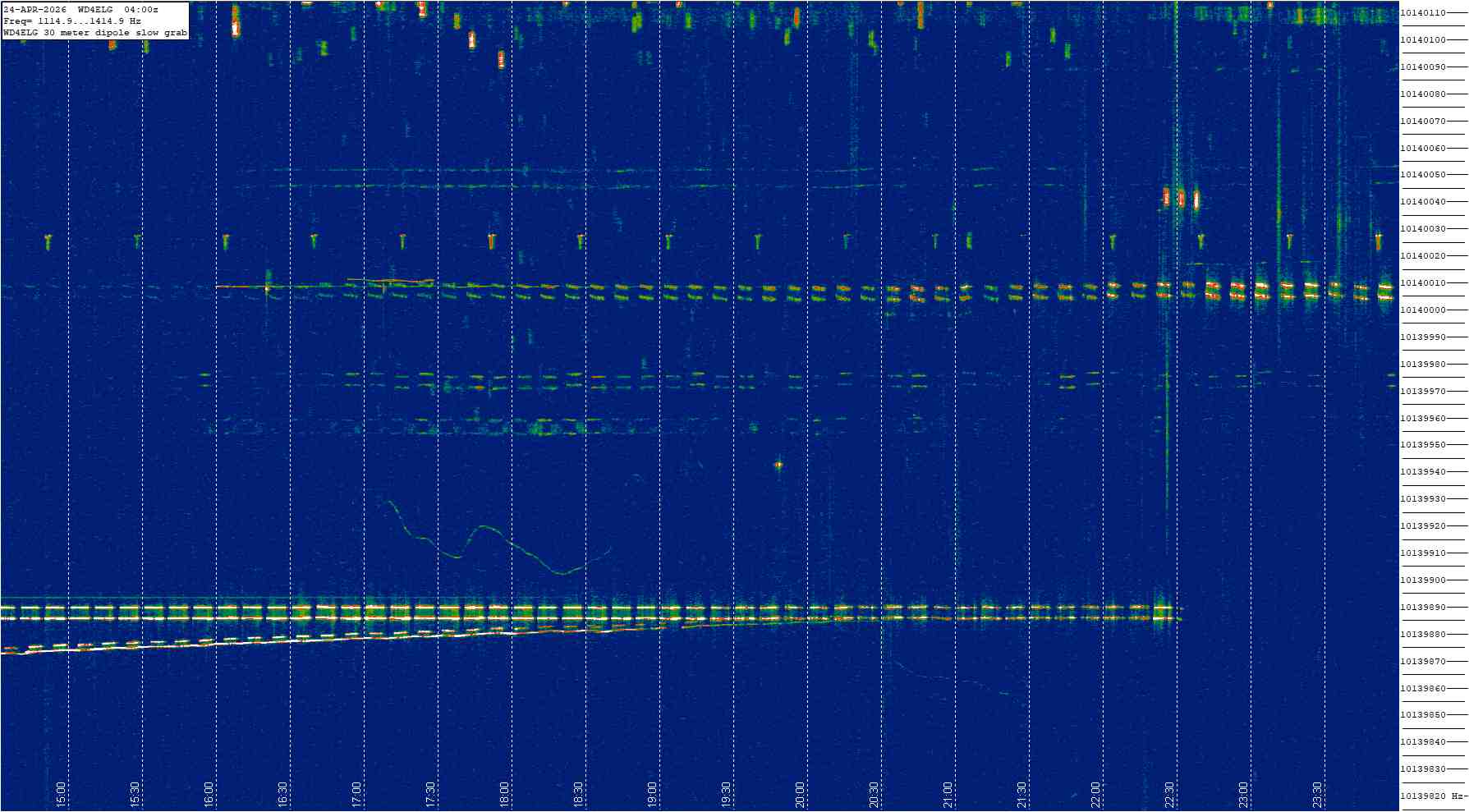Pick the 19:30 time marker
This screenshot has height=812, width=1469.
[x=727, y=793]
